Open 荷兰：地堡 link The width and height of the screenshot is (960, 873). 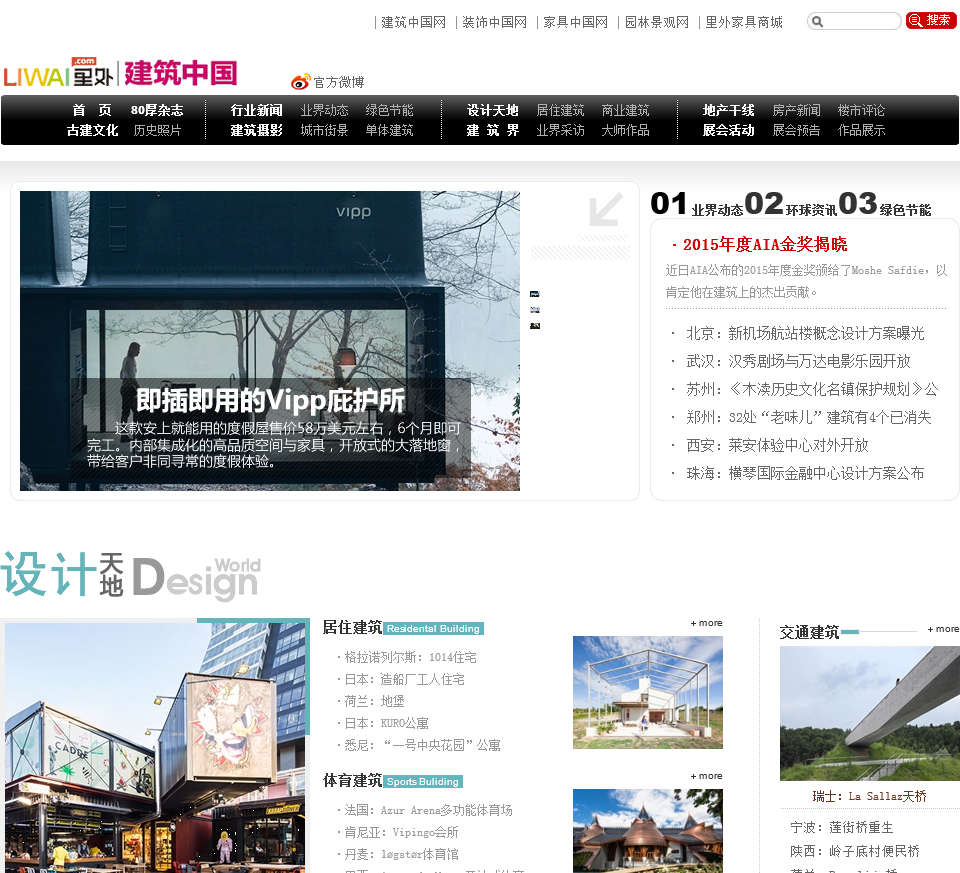pos(374,702)
